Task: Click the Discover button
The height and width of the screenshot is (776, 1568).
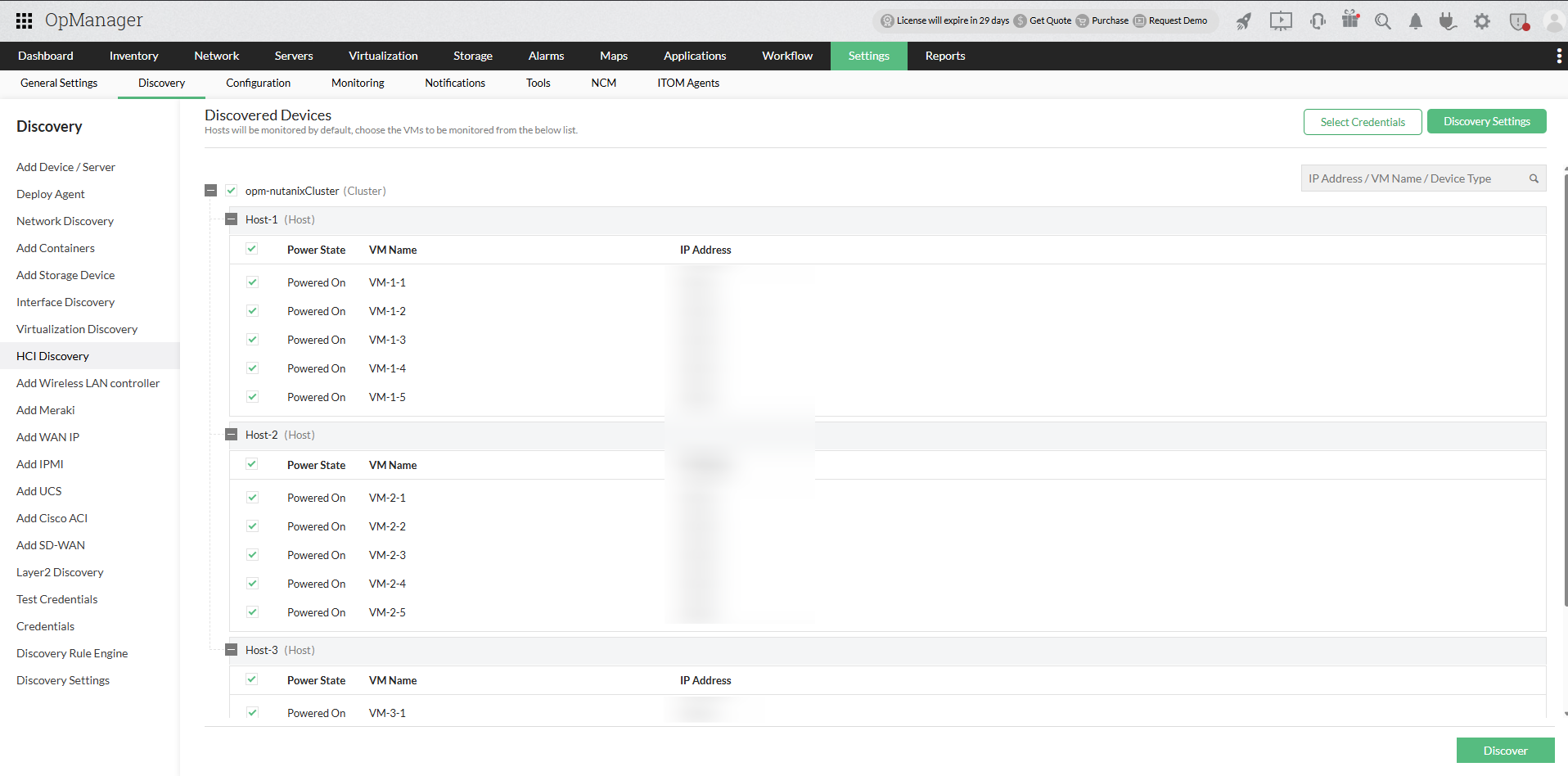Action: [x=1506, y=751]
